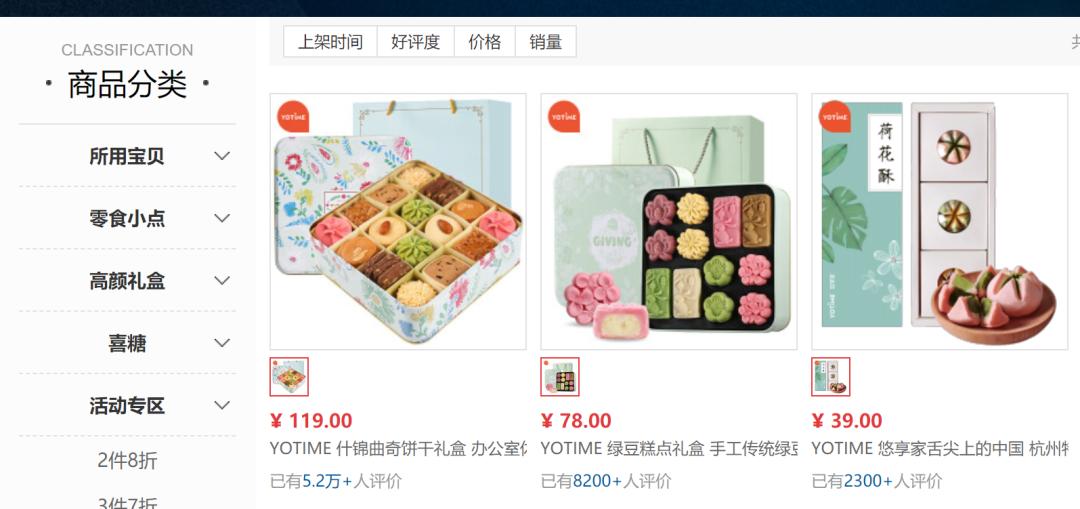
Task: Expand the 活动专区 category chevron
Action: (x=222, y=405)
